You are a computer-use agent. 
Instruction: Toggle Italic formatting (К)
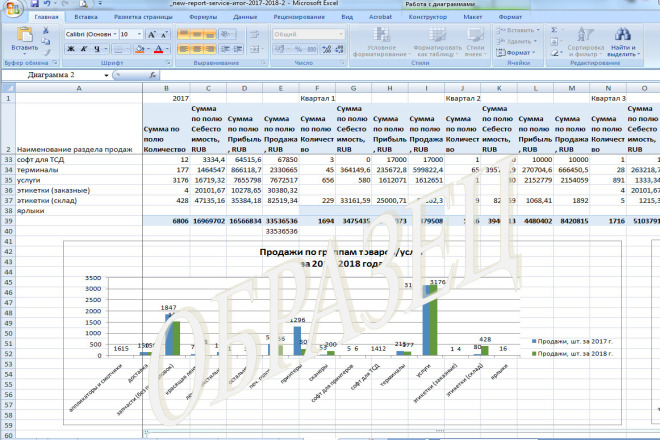pos(83,49)
